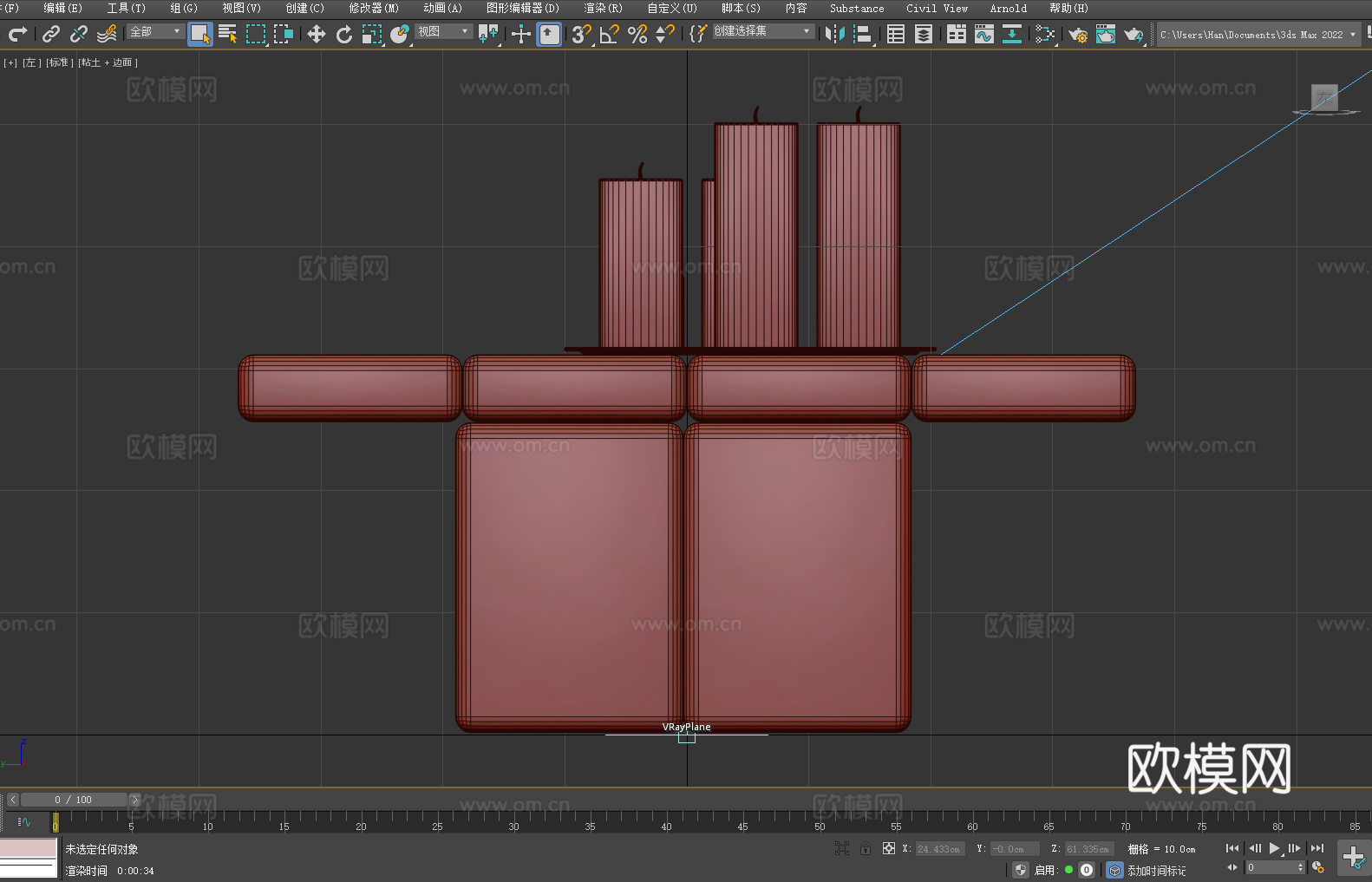This screenshot has height=882, width=1372.
Task: Click viewport [+] general menu label
Action: point(10,62)
